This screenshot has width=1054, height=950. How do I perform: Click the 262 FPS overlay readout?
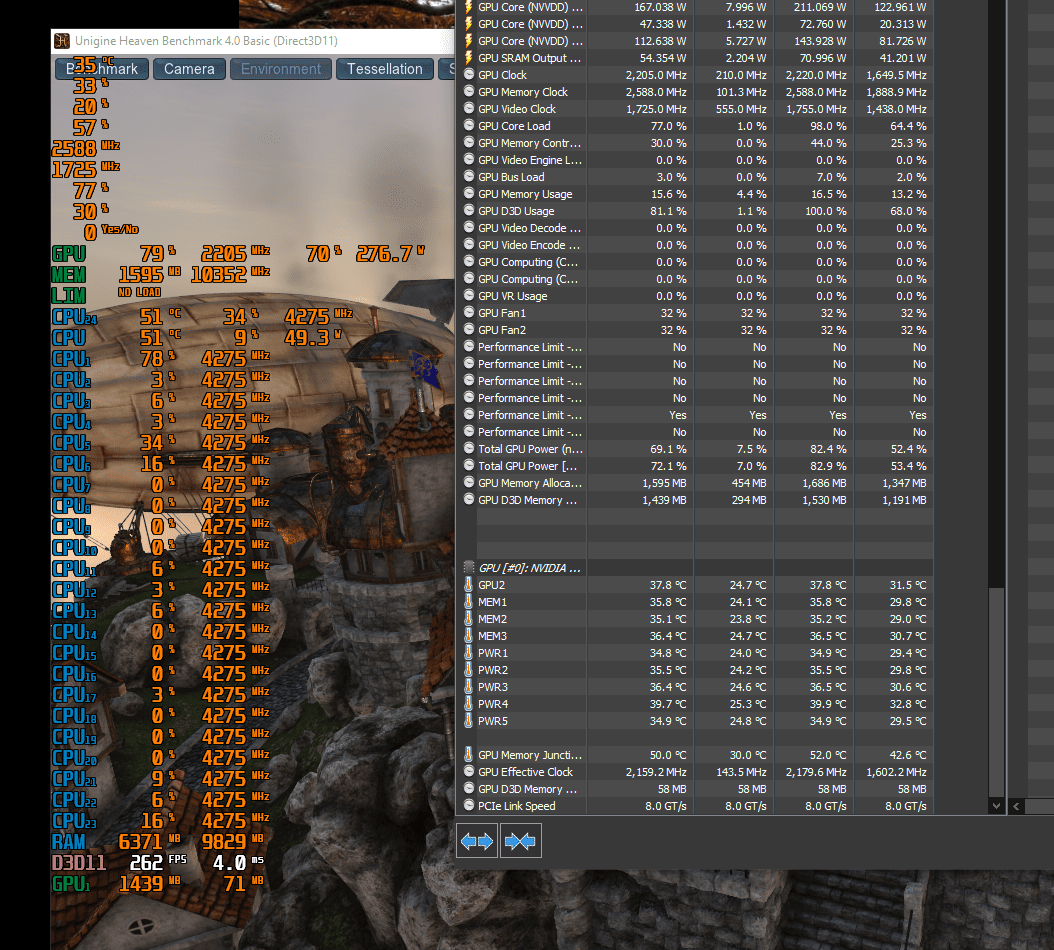tap(157, 862)
